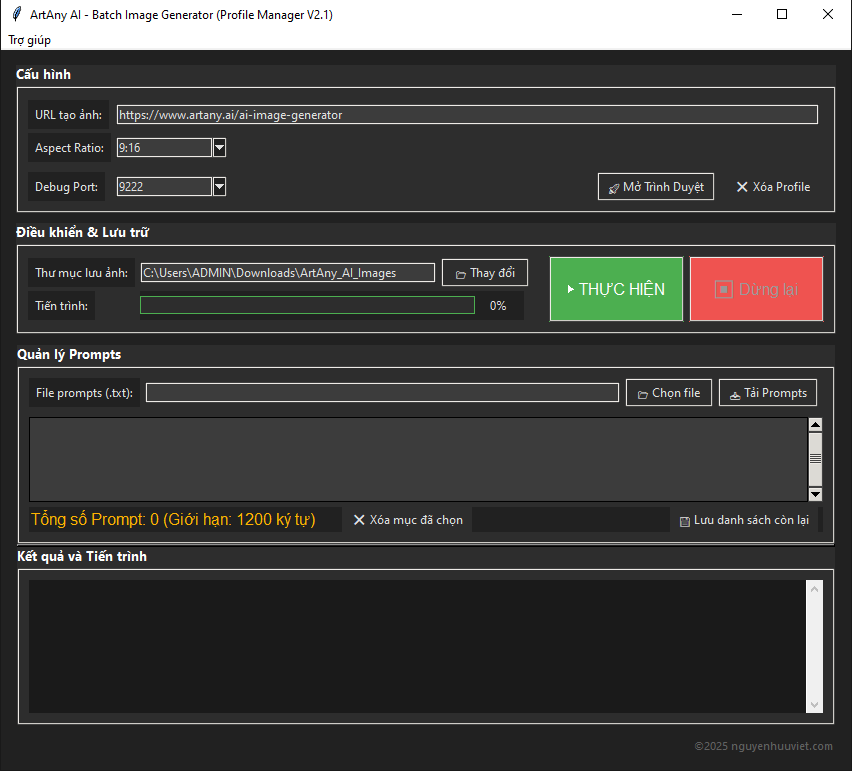Click the red Dừng lại button
Viewport: 852px width, 771px height.
(x=756, y=289)
